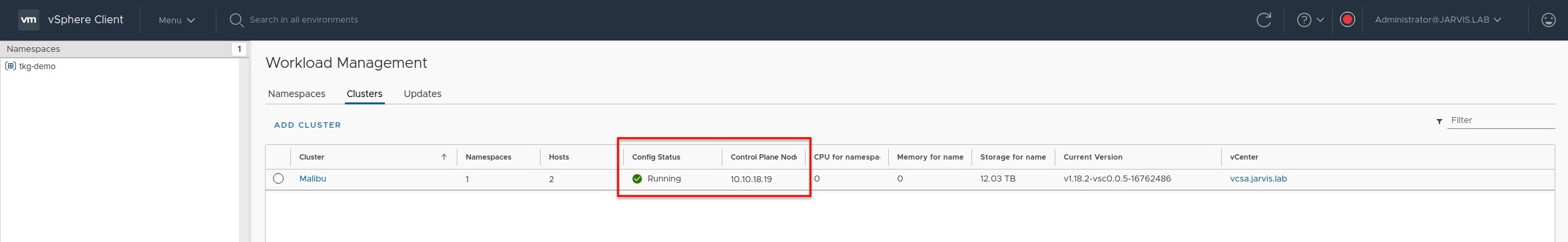Click the green Running status check icon

pos(637,179)
